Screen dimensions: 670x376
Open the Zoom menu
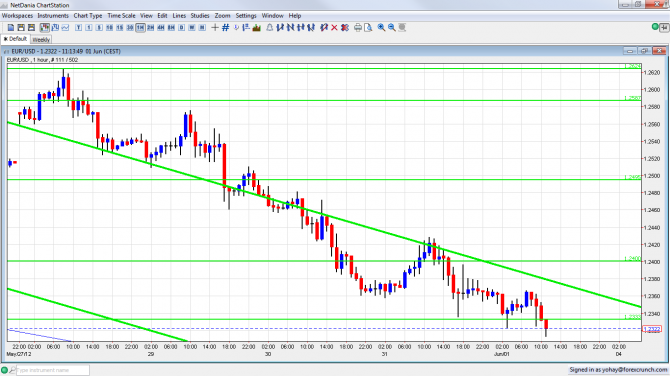click(222, 16)
